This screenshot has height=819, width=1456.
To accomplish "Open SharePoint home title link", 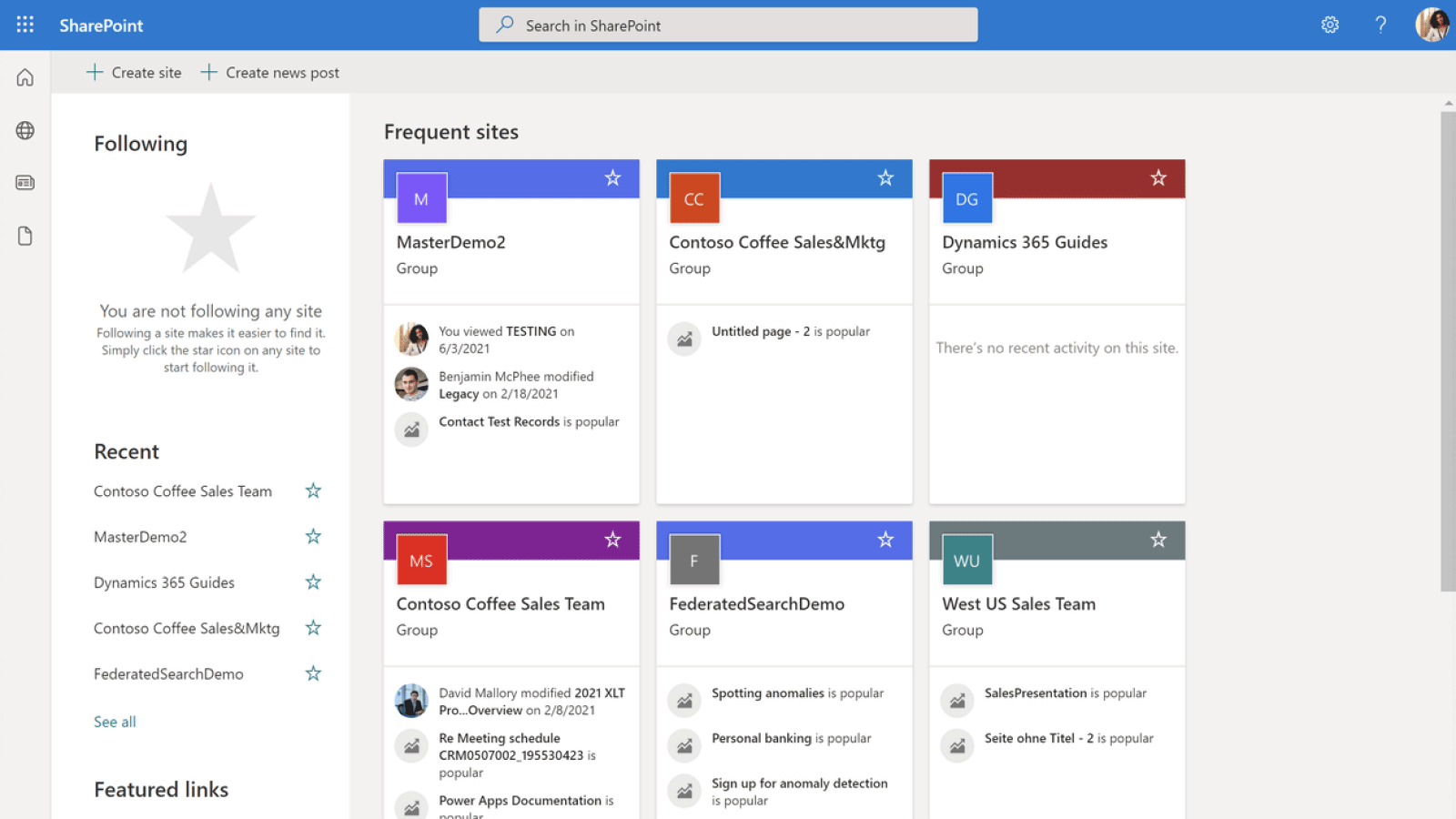I will point(101,25).
